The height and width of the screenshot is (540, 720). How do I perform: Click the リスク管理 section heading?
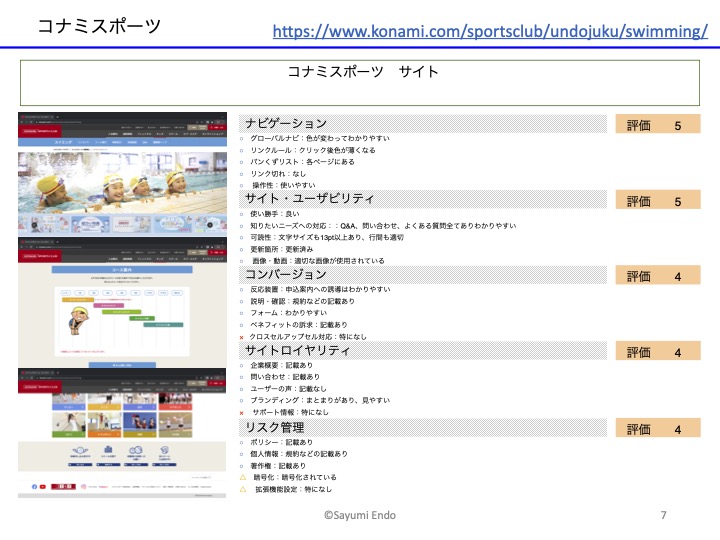click(275, 427)
